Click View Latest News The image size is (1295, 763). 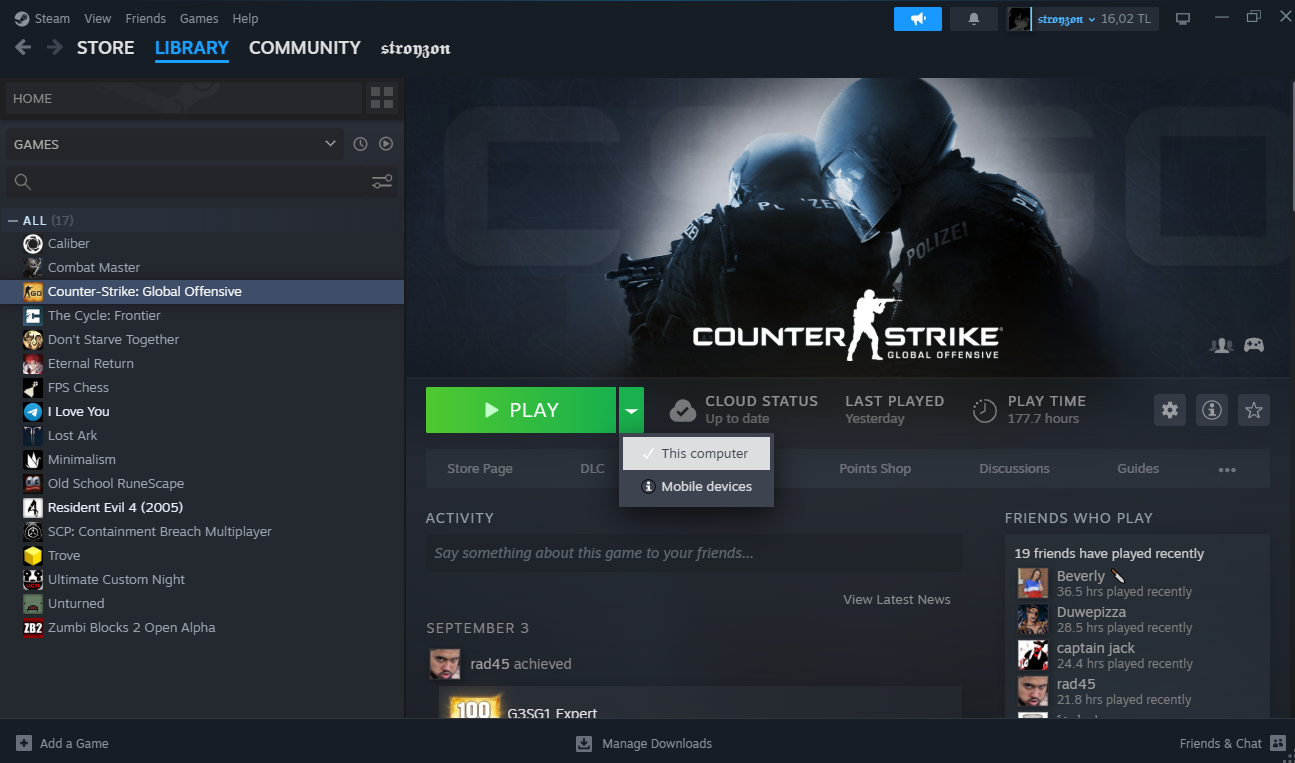897,599
